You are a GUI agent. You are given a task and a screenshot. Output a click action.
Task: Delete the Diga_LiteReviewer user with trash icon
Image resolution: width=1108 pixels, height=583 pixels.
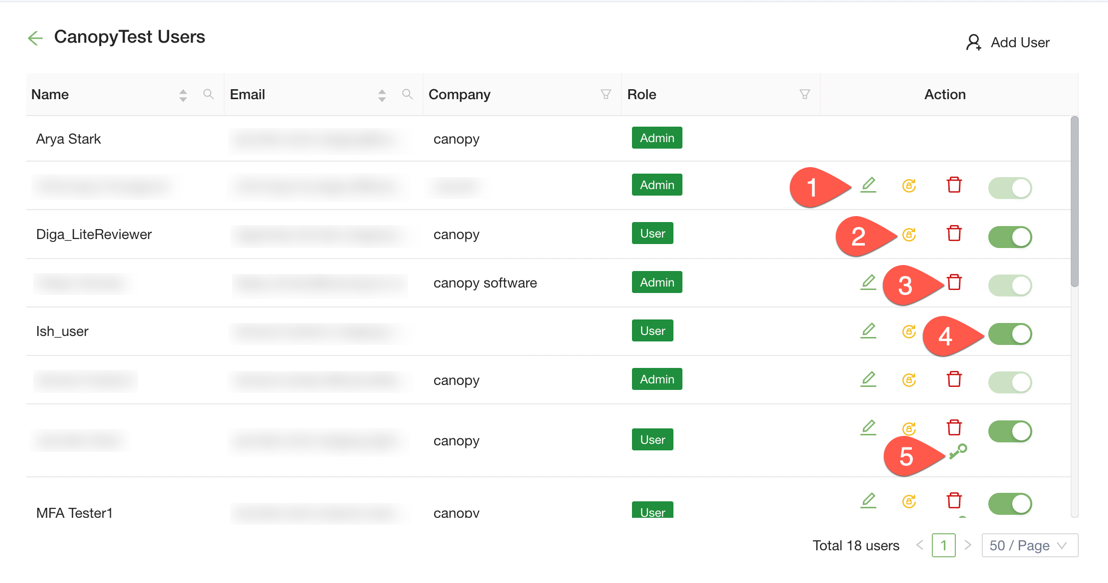tap(954, 233)
